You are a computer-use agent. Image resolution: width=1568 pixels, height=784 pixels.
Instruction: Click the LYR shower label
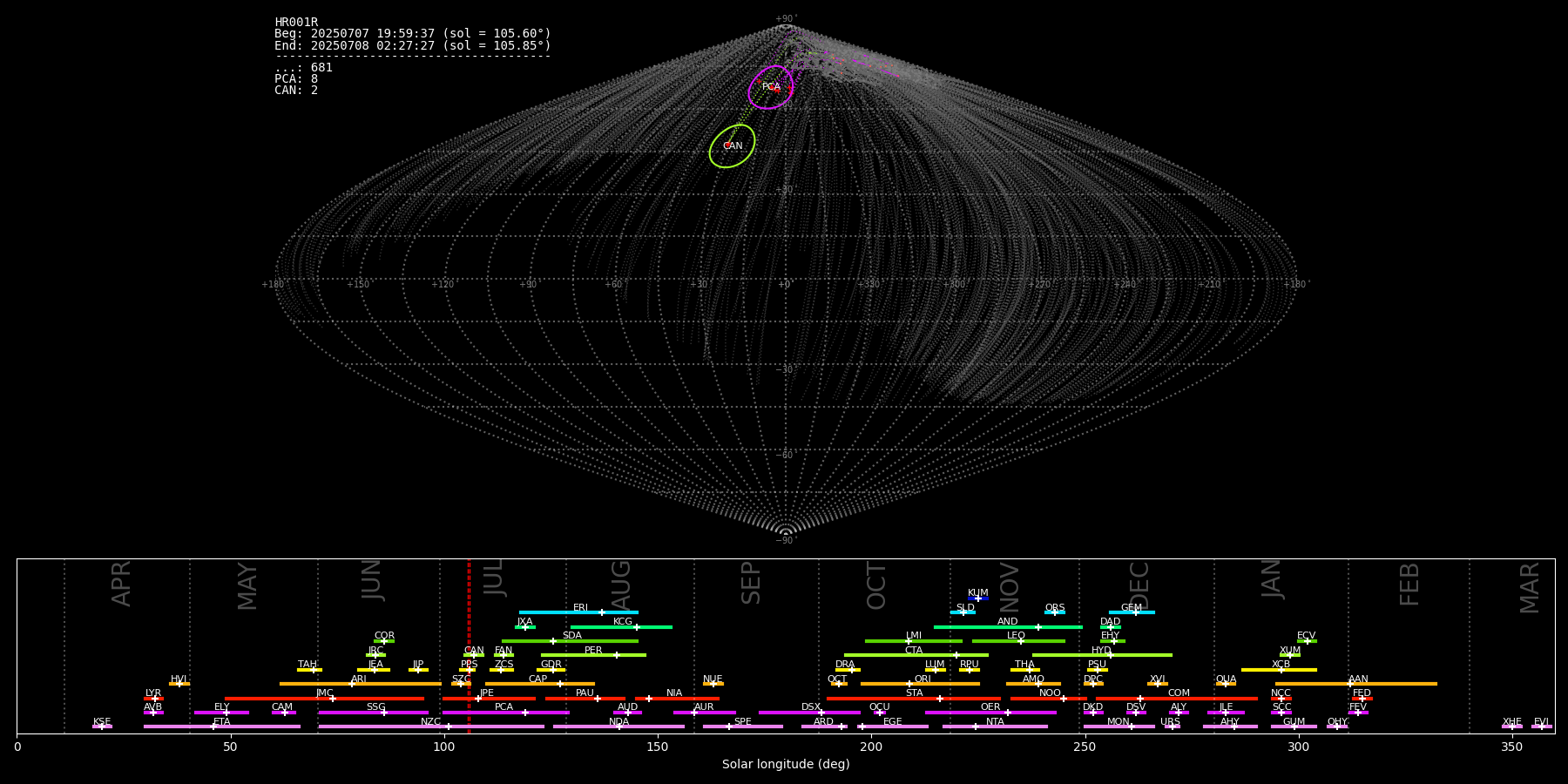tap(153, 693)
